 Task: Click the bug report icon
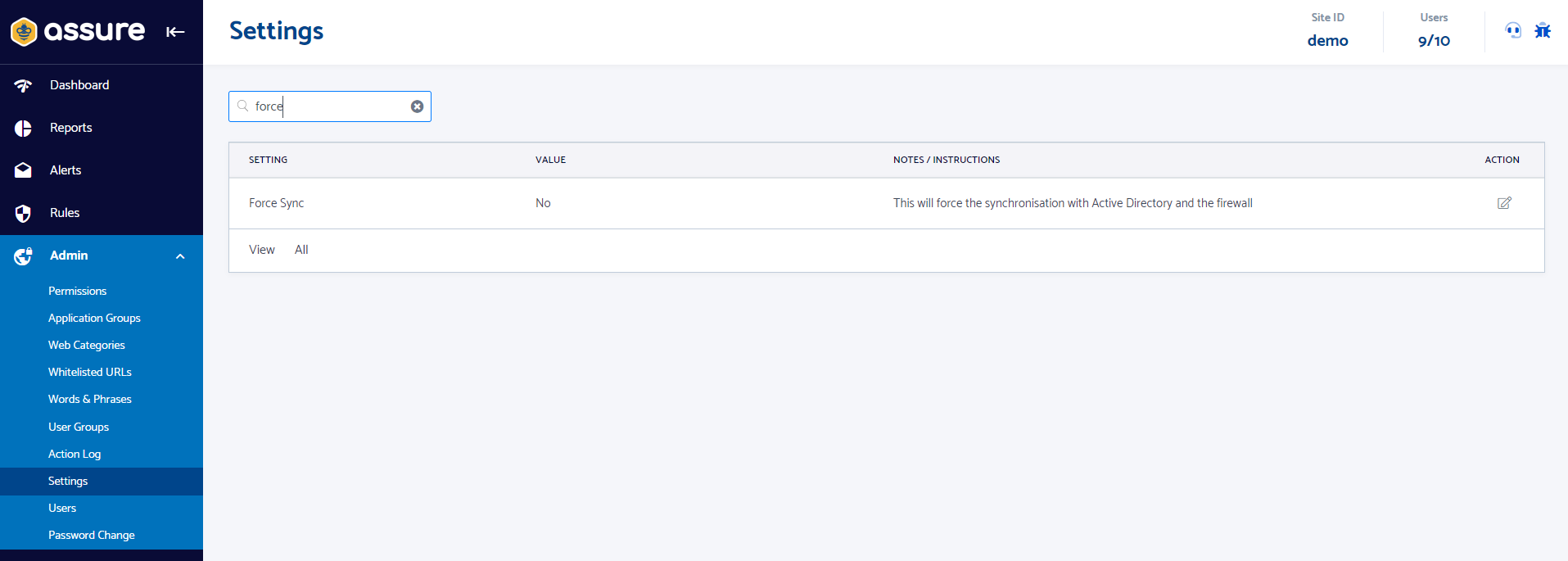[1543, 31]
